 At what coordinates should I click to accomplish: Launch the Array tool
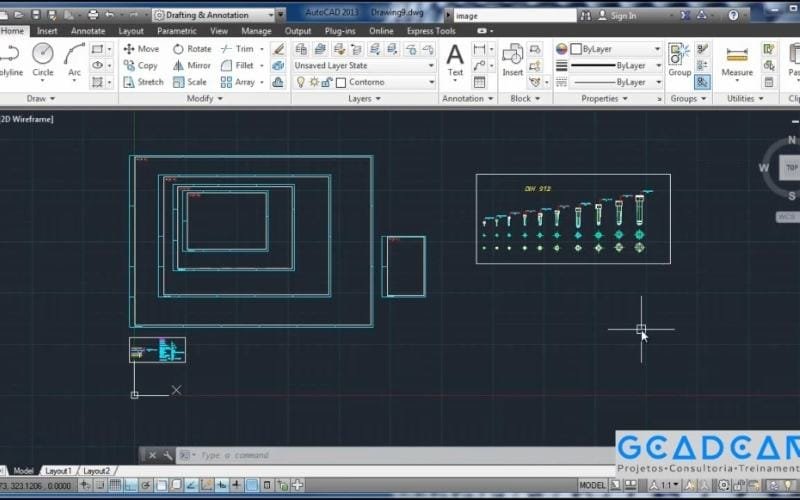tap(238, 82)
